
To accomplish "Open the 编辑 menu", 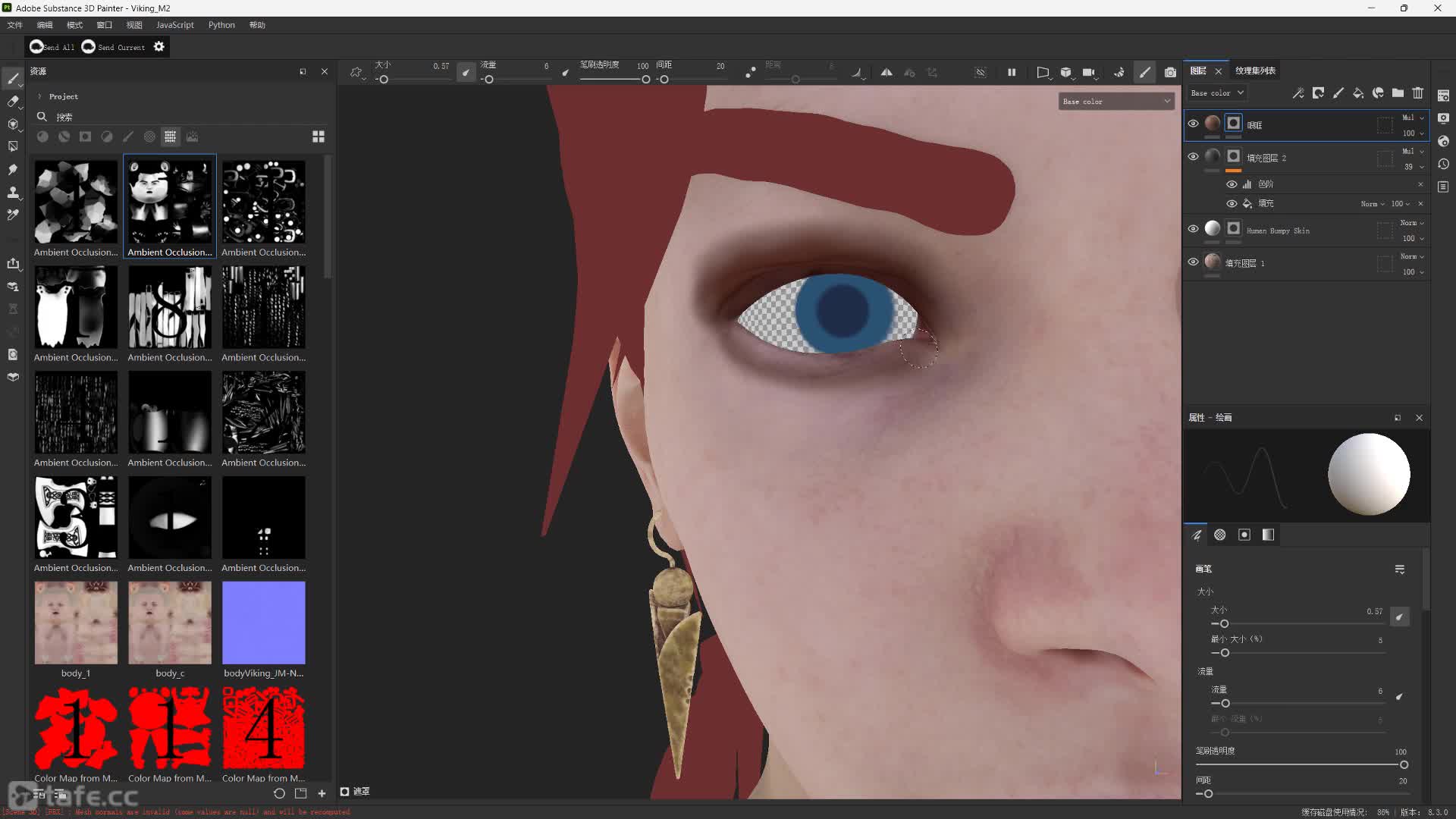I will point(45,25).
